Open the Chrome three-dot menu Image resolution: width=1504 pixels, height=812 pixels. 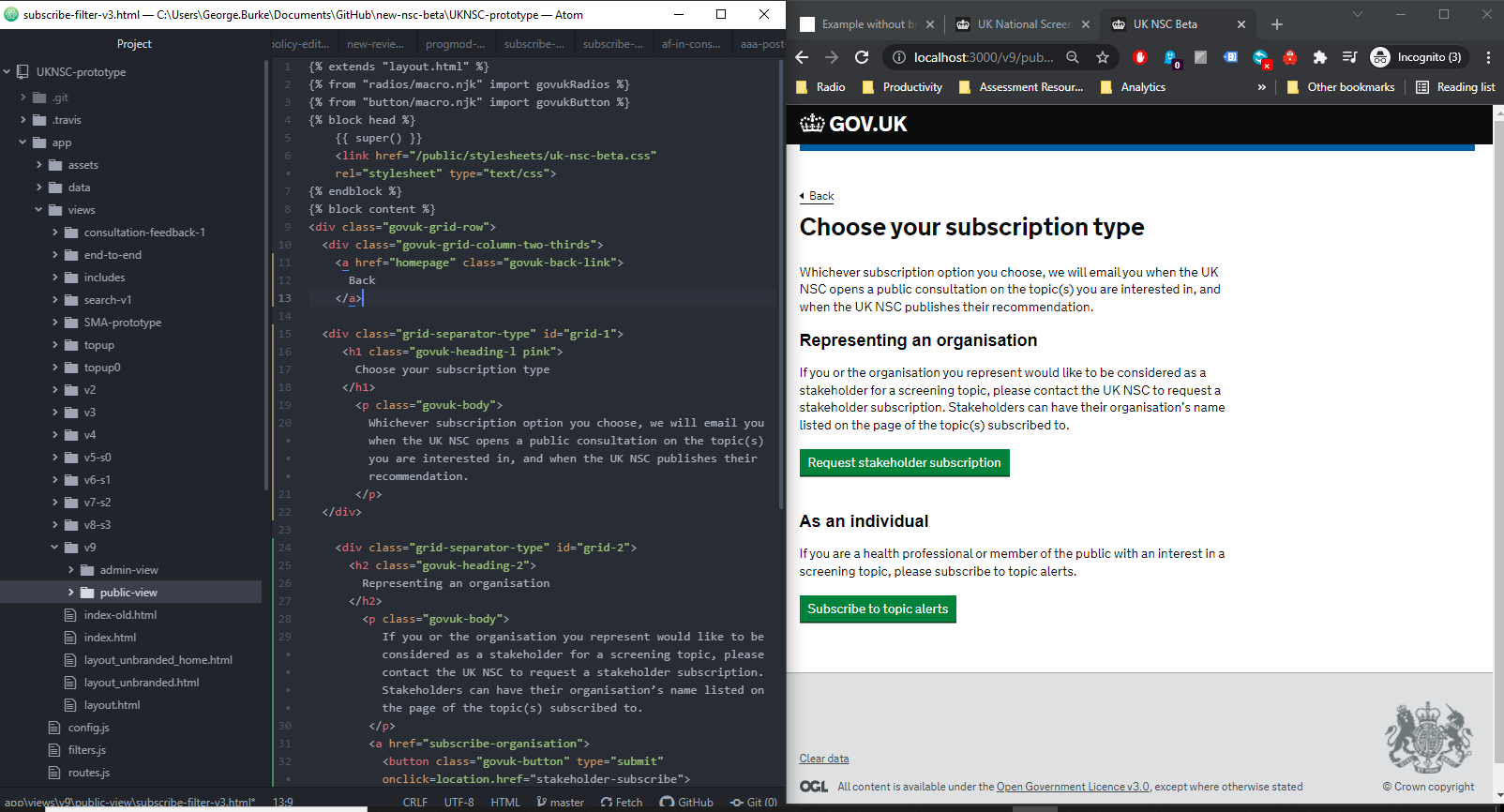pos(1488,57)
